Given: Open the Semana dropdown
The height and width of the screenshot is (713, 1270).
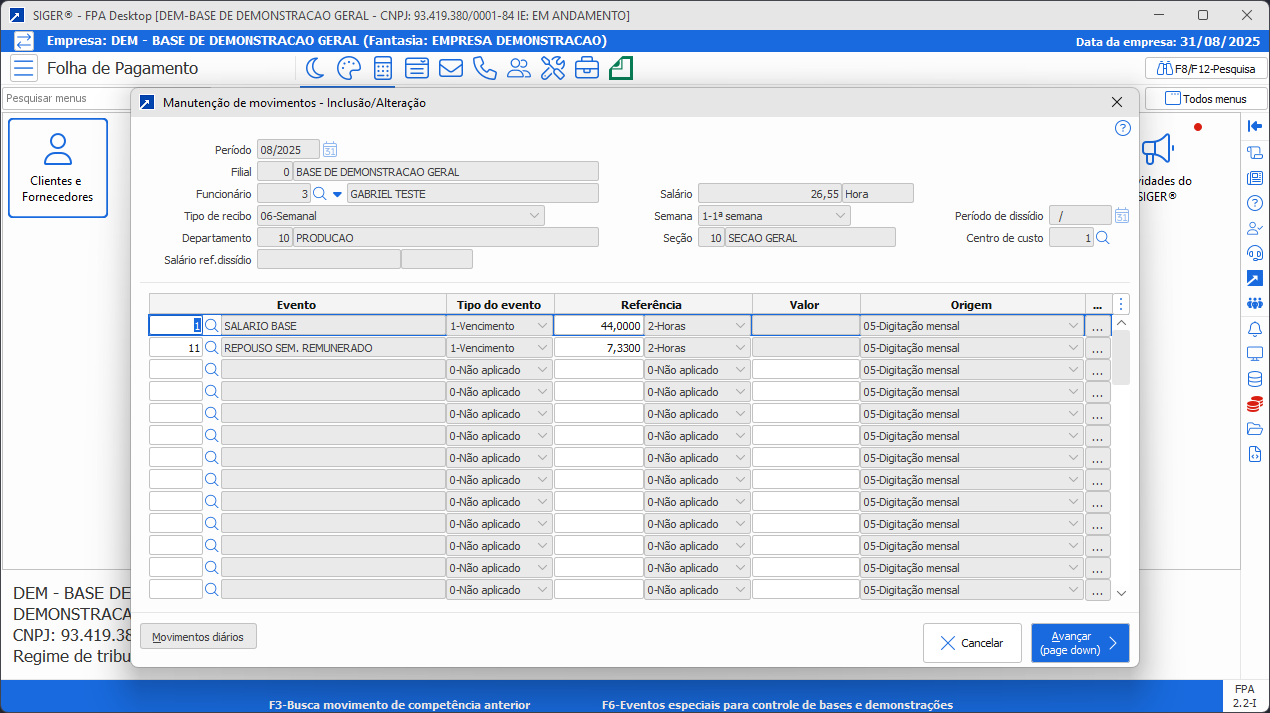Looking at the screenshot, I should [x=840, y=216].
